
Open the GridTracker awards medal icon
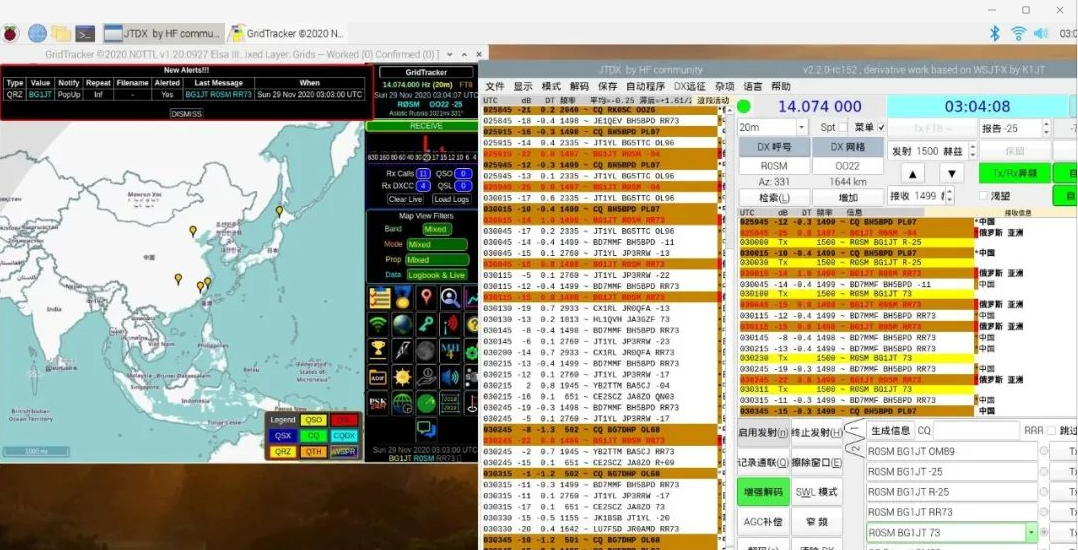403,298
